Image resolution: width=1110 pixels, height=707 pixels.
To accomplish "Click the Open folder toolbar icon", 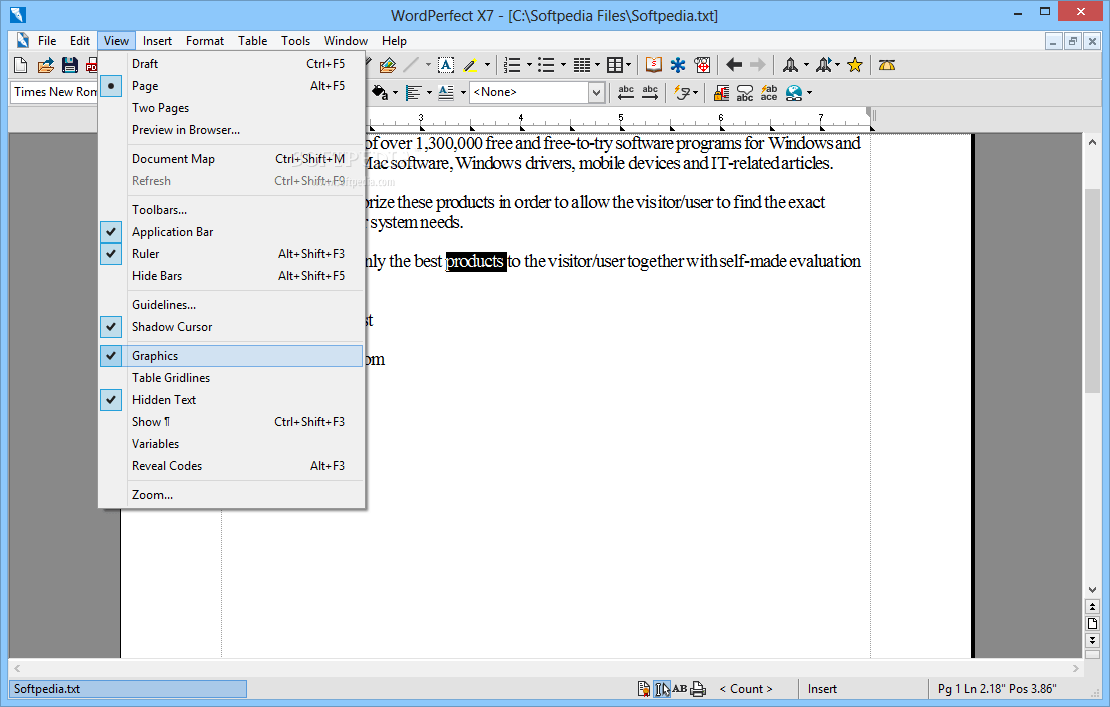I will tap(45, 65).
